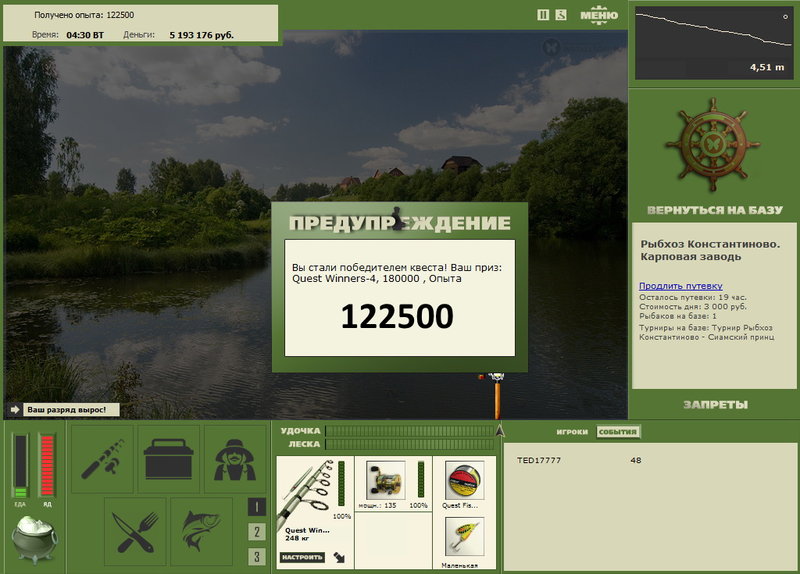Click the prize message text in ПРЕДУПРЕЖДЕНИЕ dialog
Image resolution: width=800 pixels, height=574 pixels.
396,273
